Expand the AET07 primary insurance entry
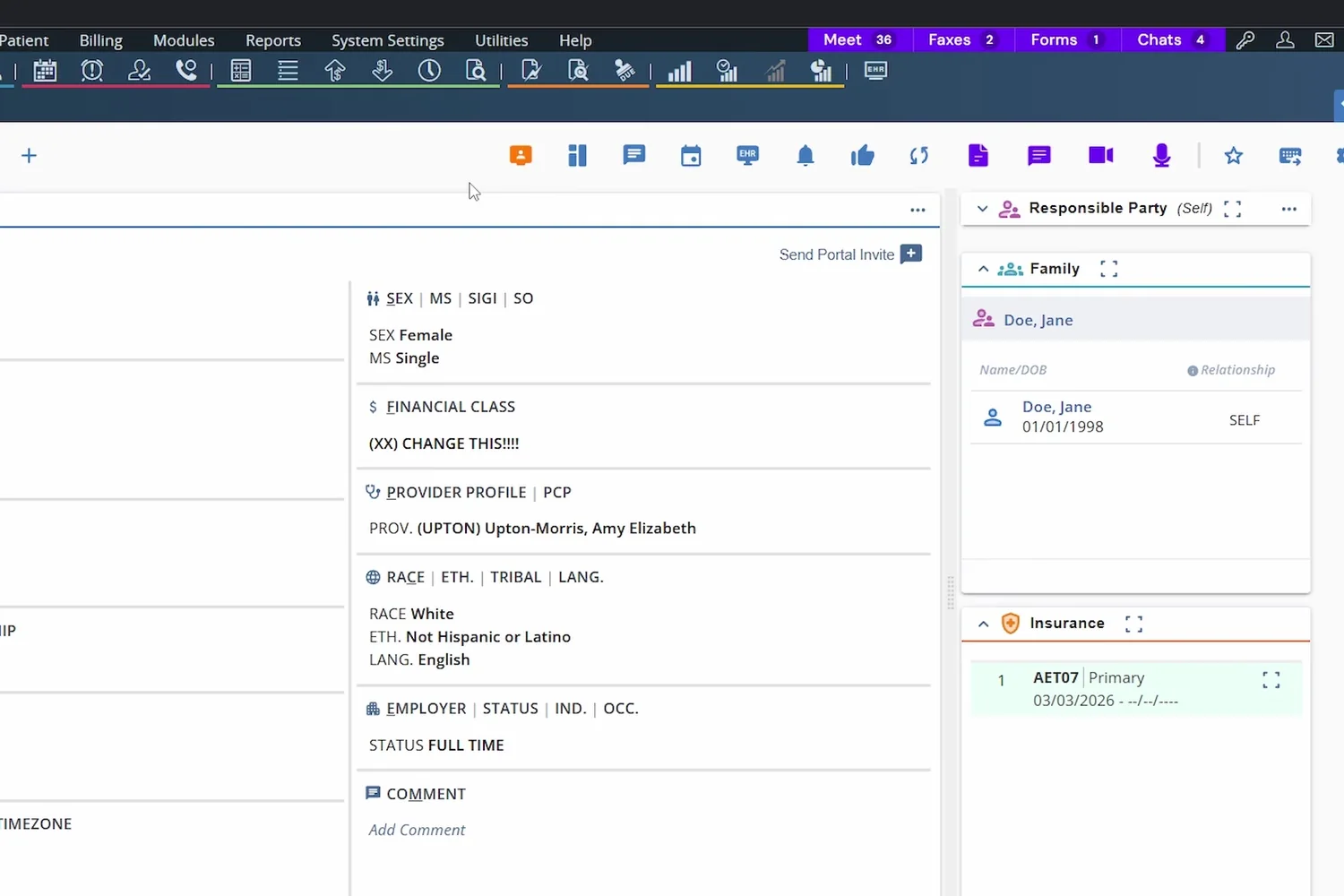 pyautogui.click(x=1271, y=680)
